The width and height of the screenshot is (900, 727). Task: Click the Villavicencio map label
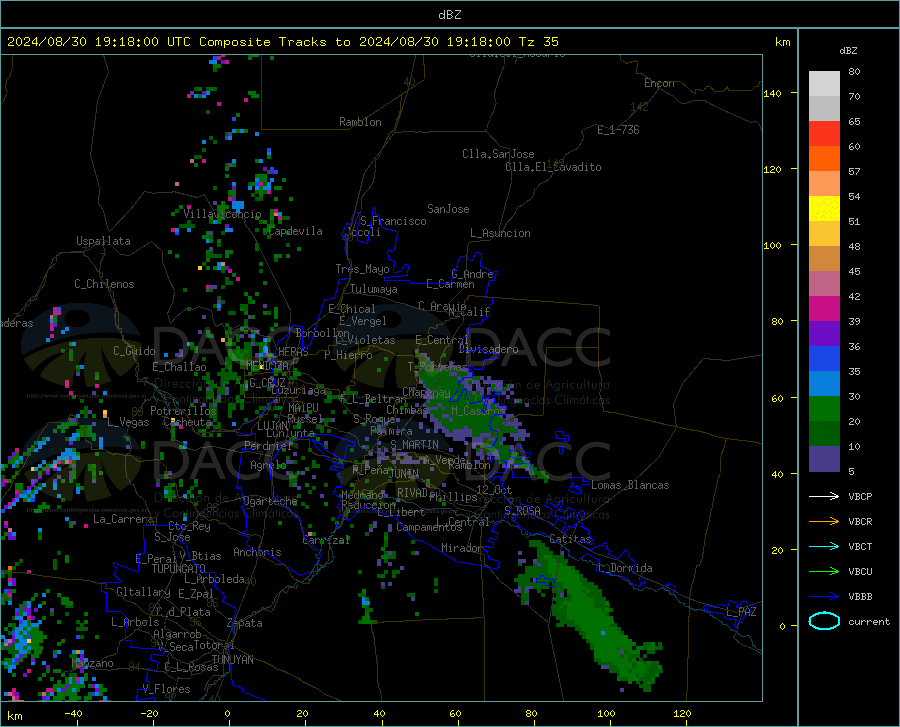click(222, 214)
